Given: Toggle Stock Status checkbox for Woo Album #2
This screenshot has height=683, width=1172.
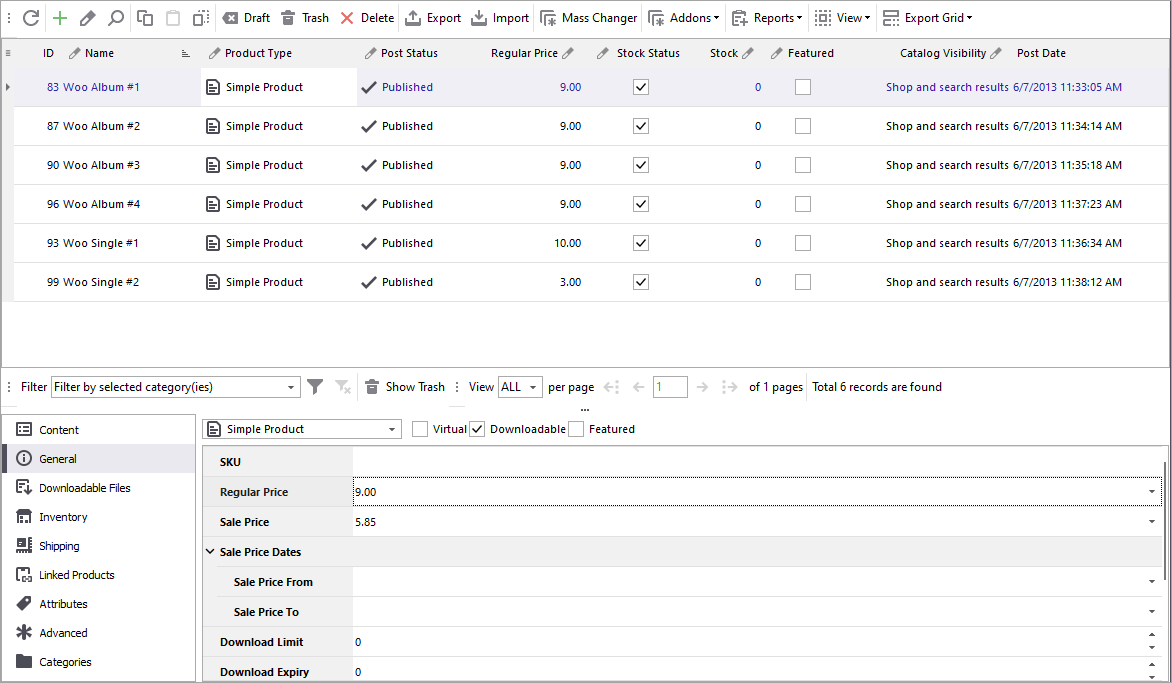Looking at the screenshot, I should [x=641, y=126].
